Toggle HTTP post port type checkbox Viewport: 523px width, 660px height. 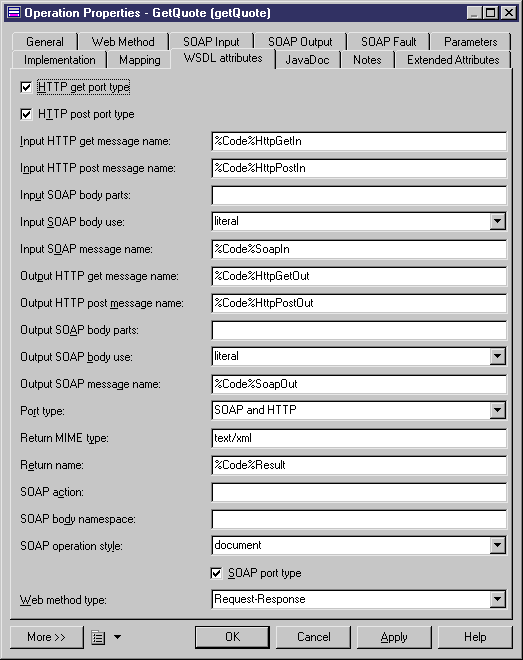(x=26, y=114)
